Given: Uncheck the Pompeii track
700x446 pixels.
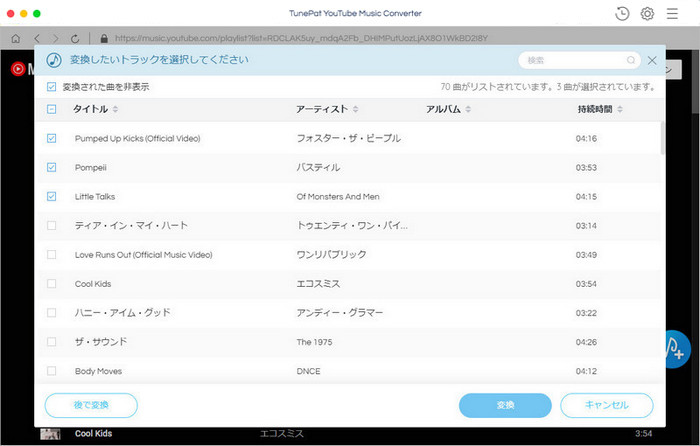Looking at the screenshot, I should coord(51,167).
